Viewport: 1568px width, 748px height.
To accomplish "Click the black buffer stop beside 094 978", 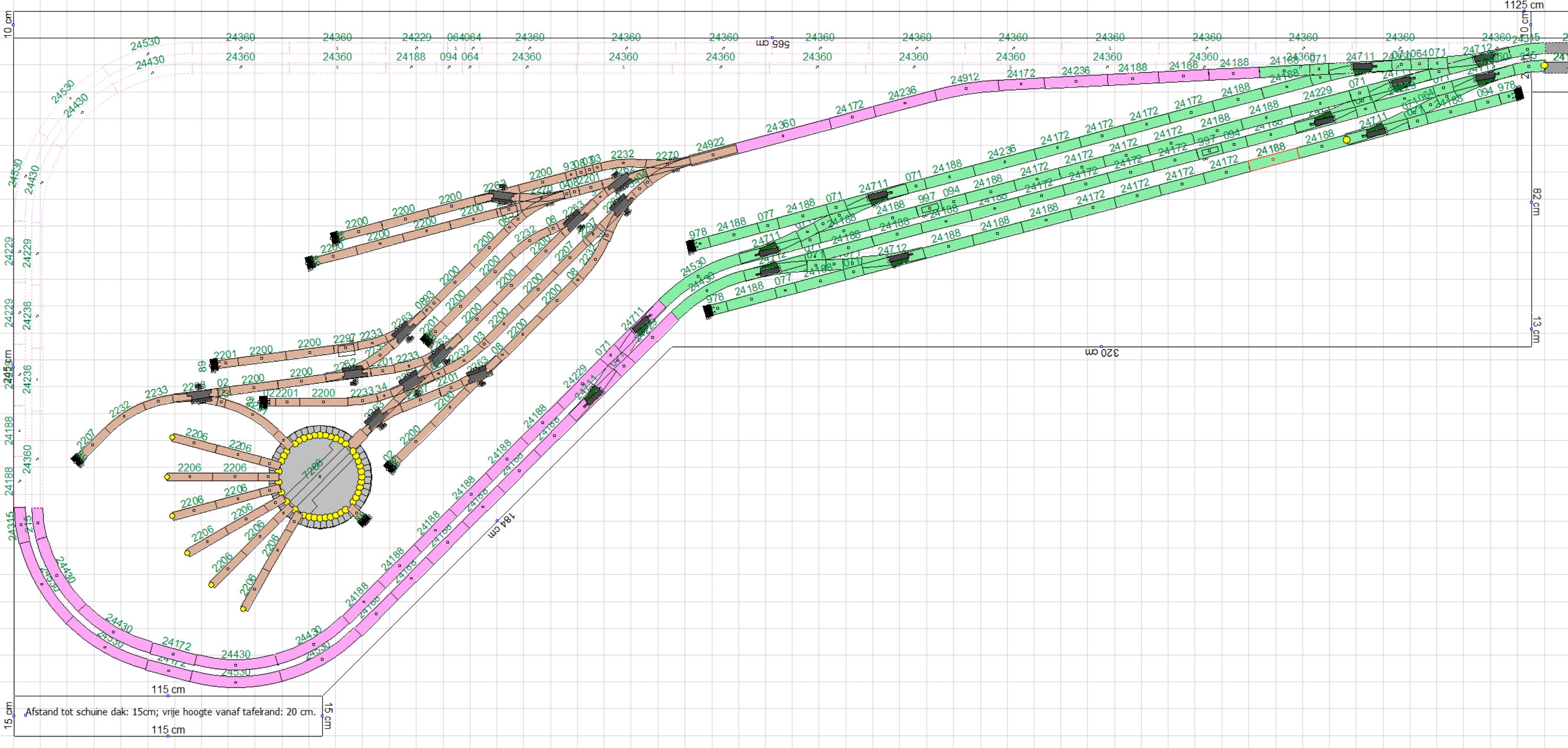I will (1519, 94).
